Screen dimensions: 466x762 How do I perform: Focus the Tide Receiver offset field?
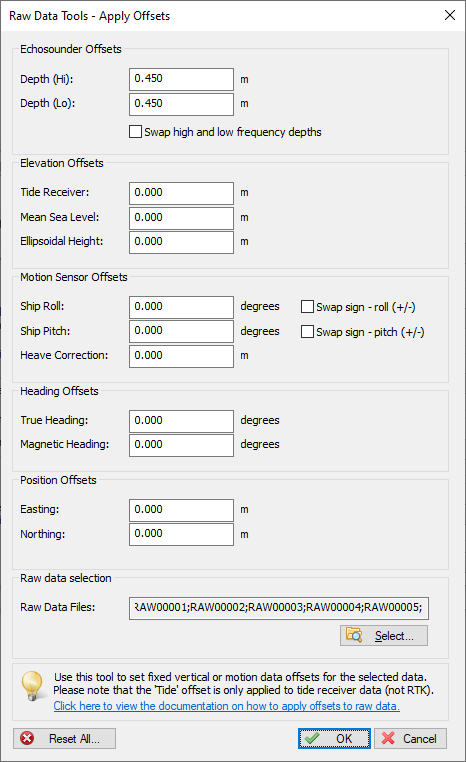pos(181,193)
